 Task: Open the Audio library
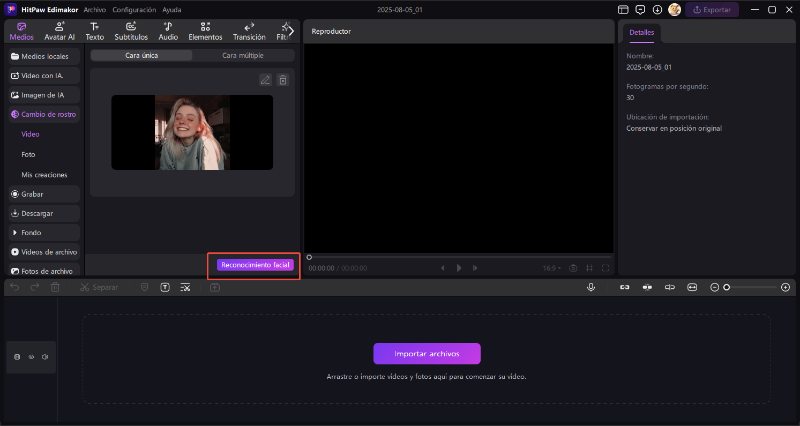coord(168,31)
